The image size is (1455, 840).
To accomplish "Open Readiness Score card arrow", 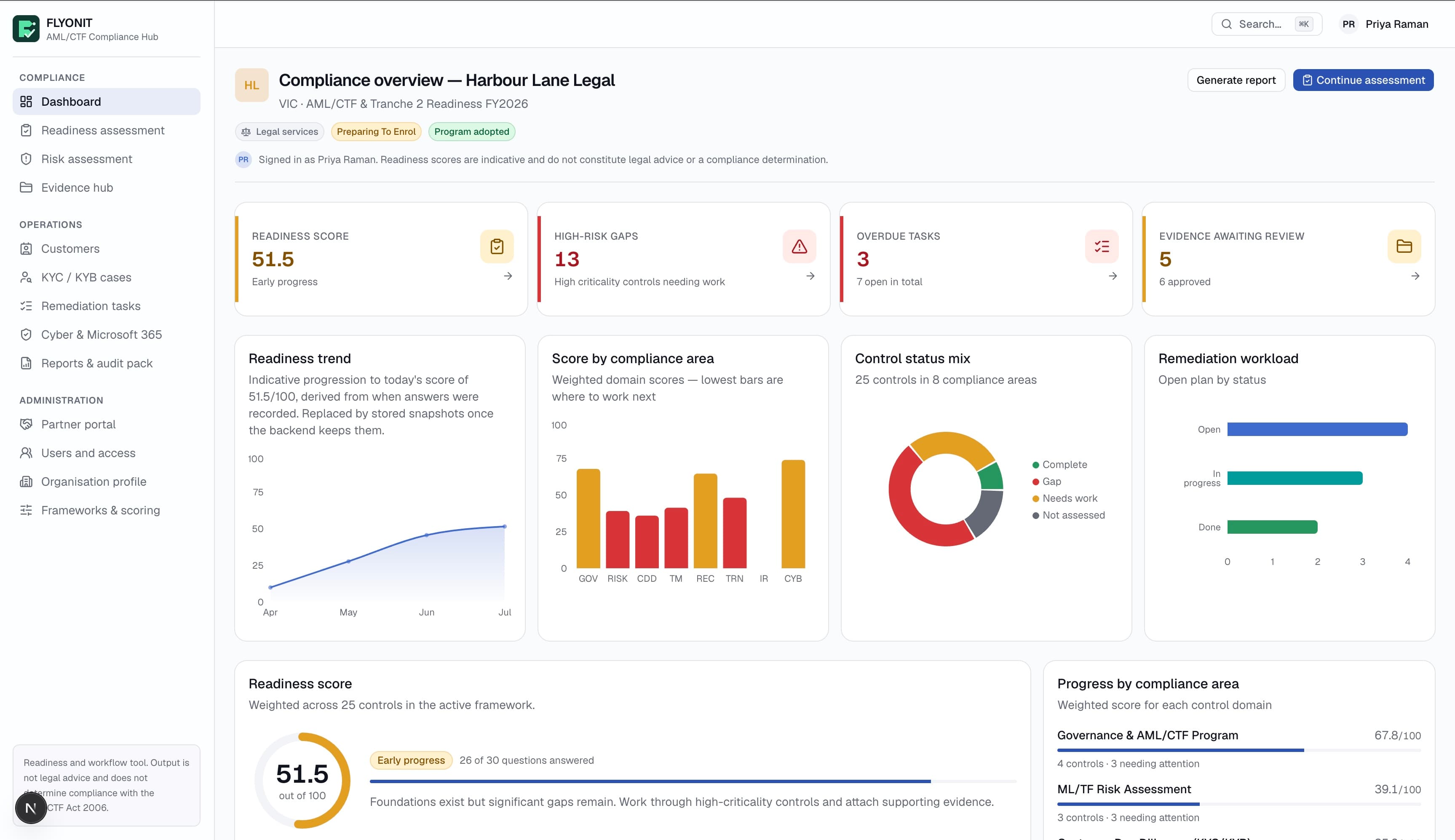I will [508, 276].
